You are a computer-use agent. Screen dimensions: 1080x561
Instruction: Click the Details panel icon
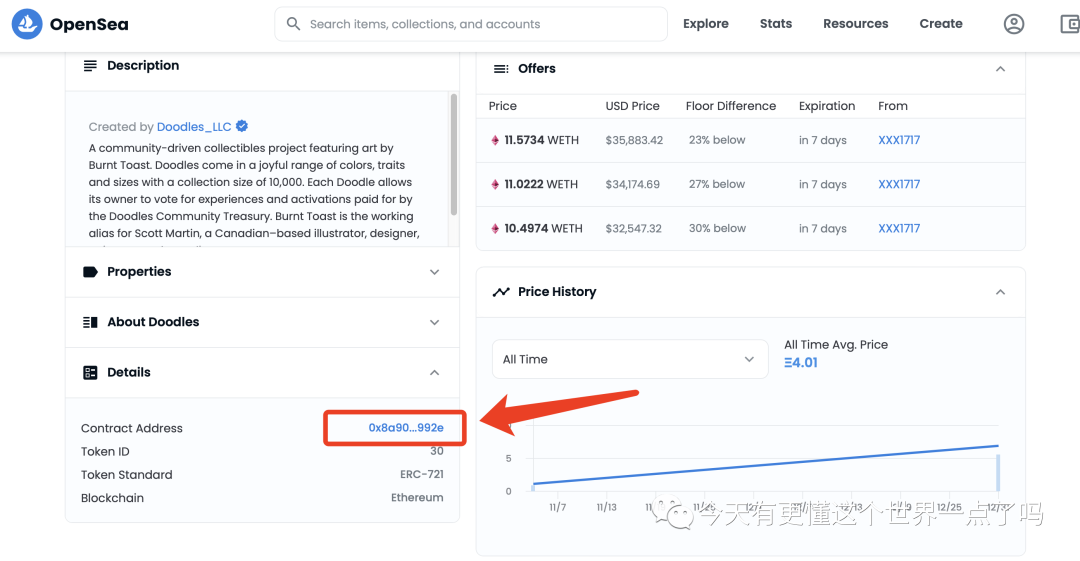click(90, 372)
